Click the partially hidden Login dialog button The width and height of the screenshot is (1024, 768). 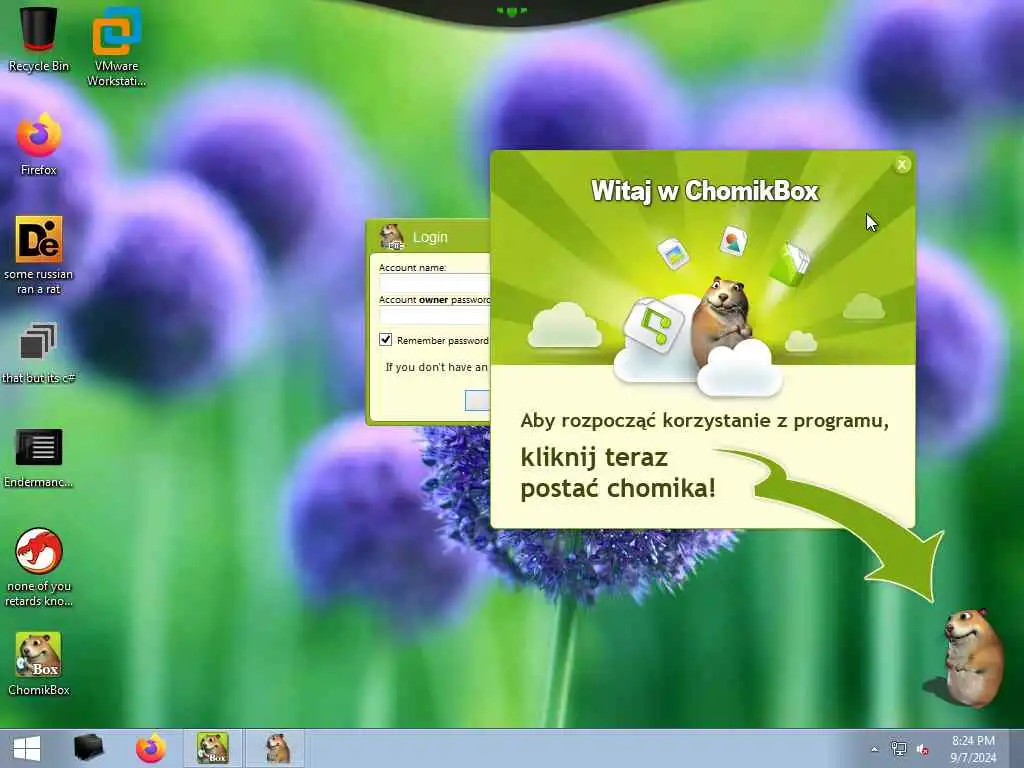pyautogui.click(x=477, y=400)
